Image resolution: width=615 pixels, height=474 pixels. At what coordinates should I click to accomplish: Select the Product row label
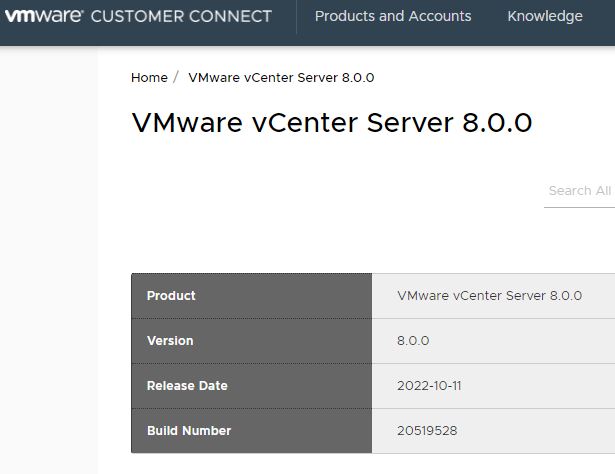(x=171, y=296)
